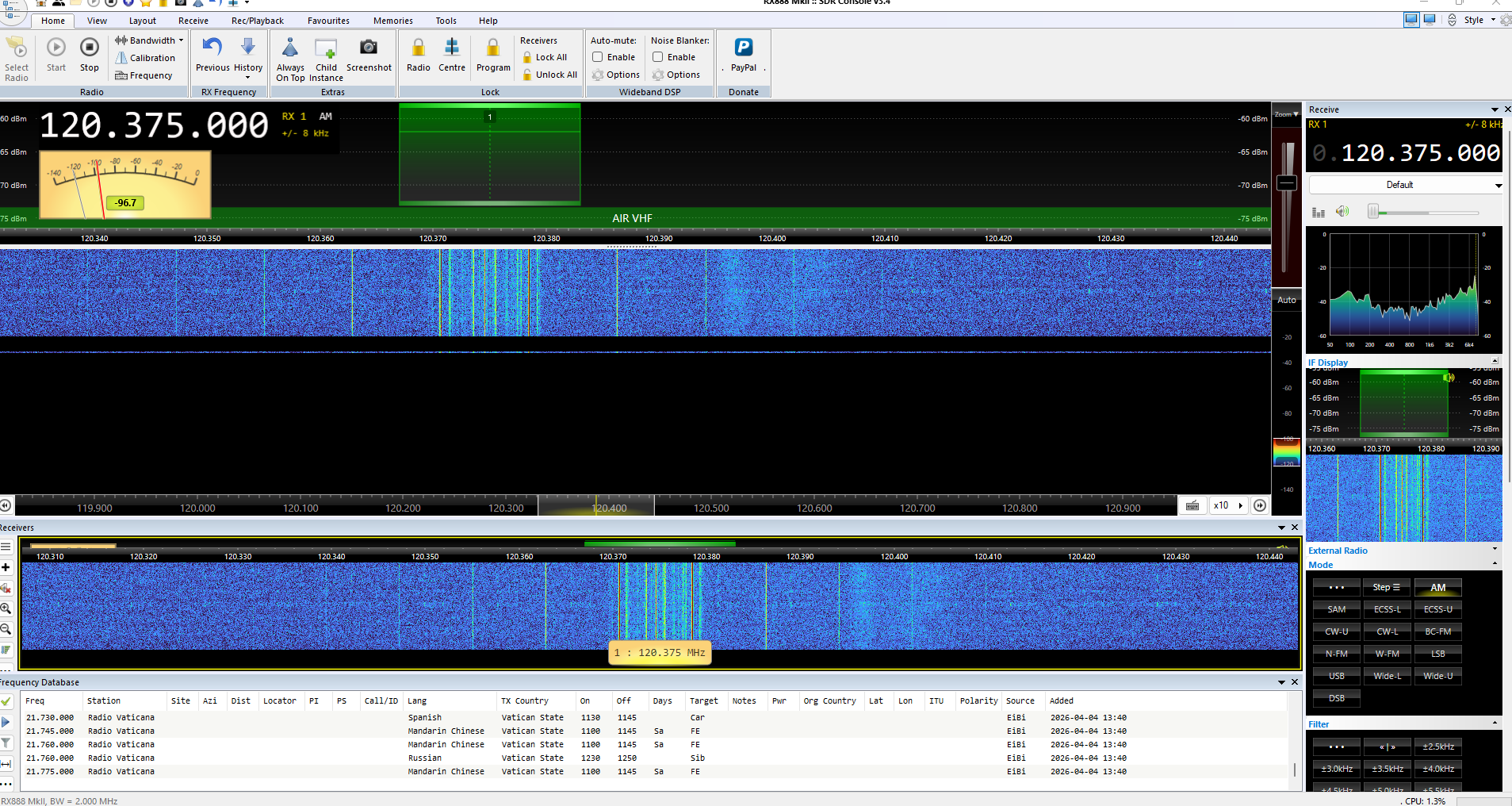Open the Receive ribbon tab

coord(193,21)
